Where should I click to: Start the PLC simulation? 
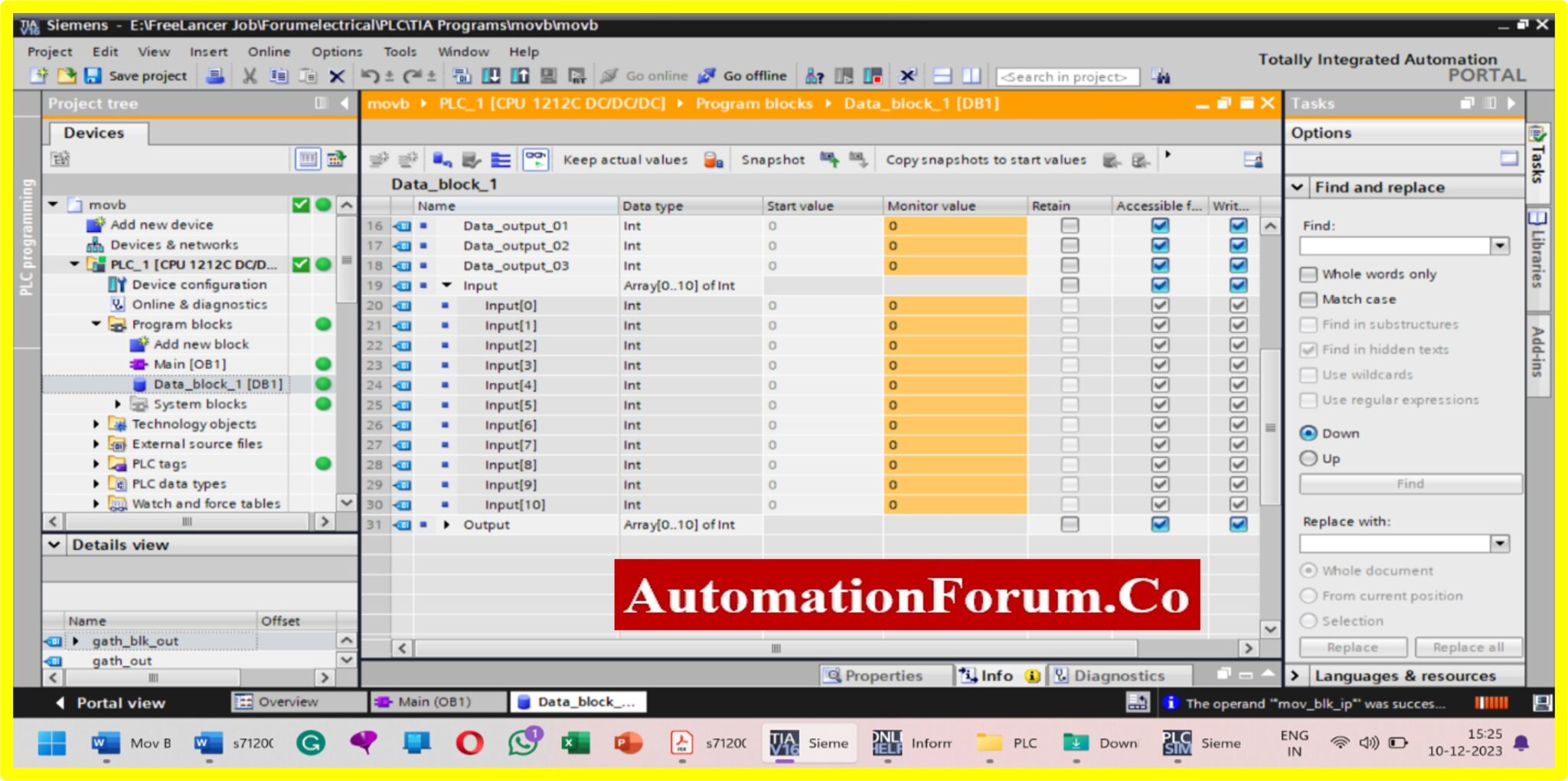pyautogui.click(x=548, y=76)
